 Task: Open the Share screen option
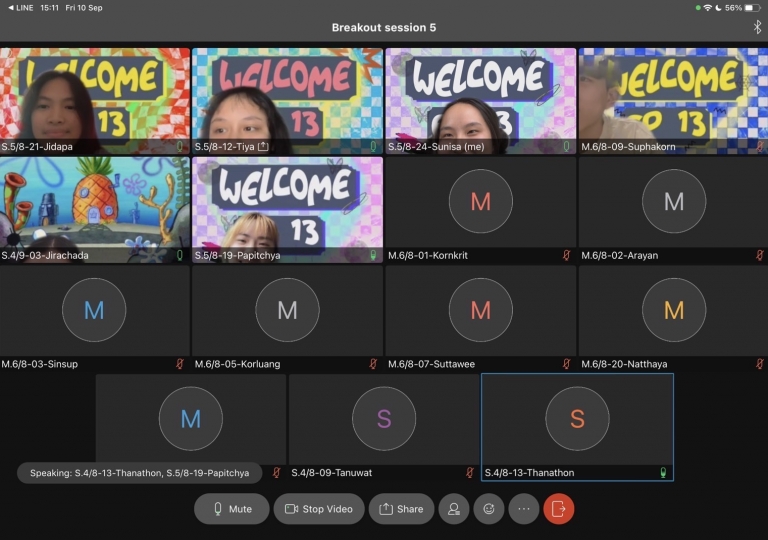[x=401, y=509]
